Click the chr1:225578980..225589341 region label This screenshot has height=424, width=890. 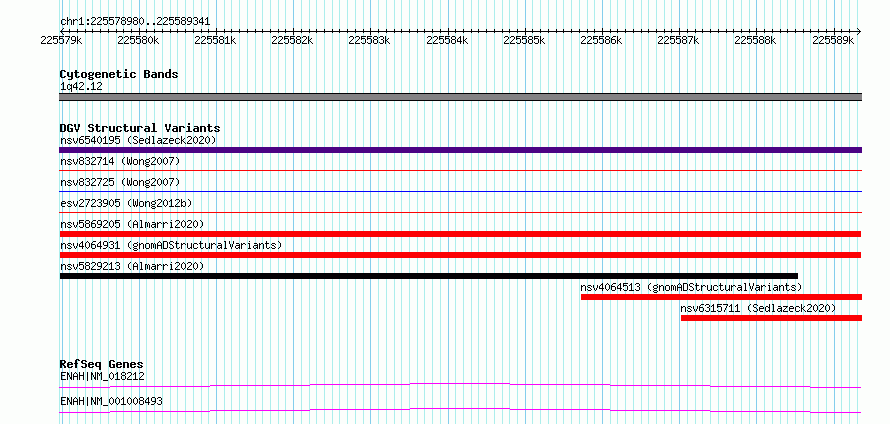pos(135,22)
